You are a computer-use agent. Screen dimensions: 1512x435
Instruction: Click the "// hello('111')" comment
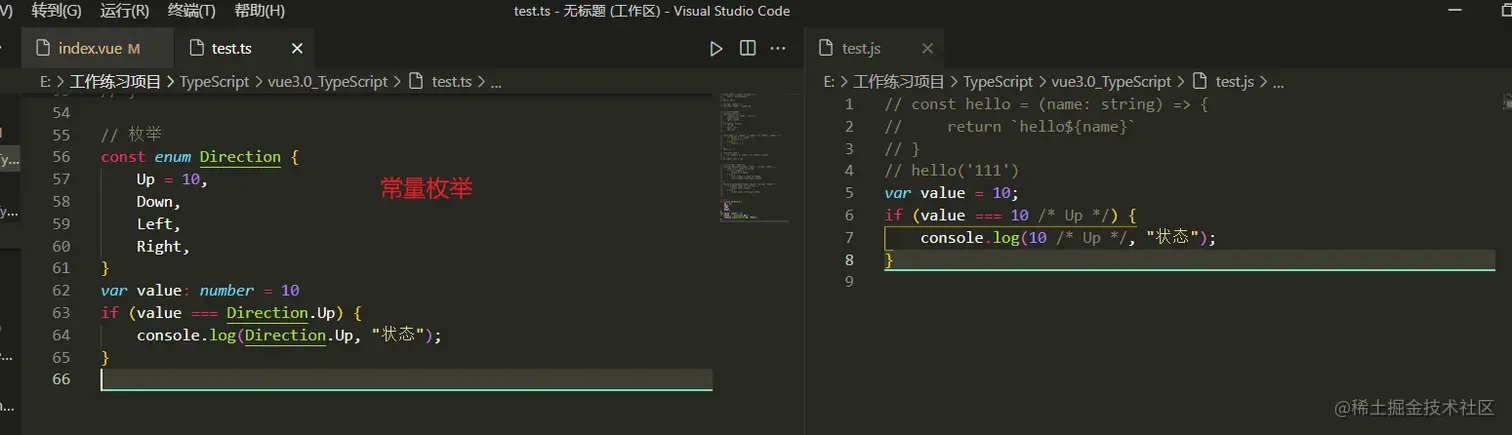tap(952, 170)
